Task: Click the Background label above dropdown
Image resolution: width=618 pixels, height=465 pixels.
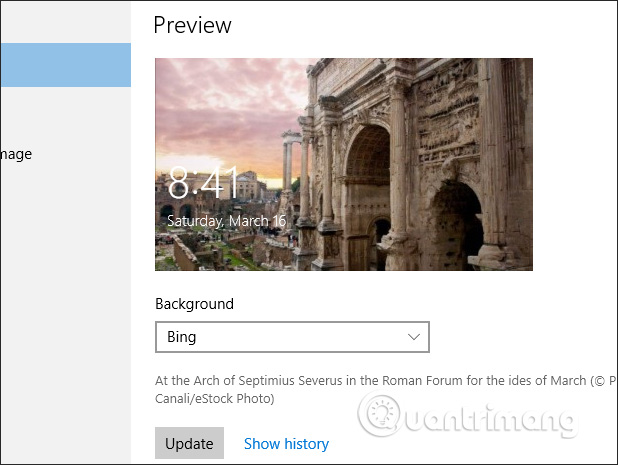Action: (x=194, y=304)
